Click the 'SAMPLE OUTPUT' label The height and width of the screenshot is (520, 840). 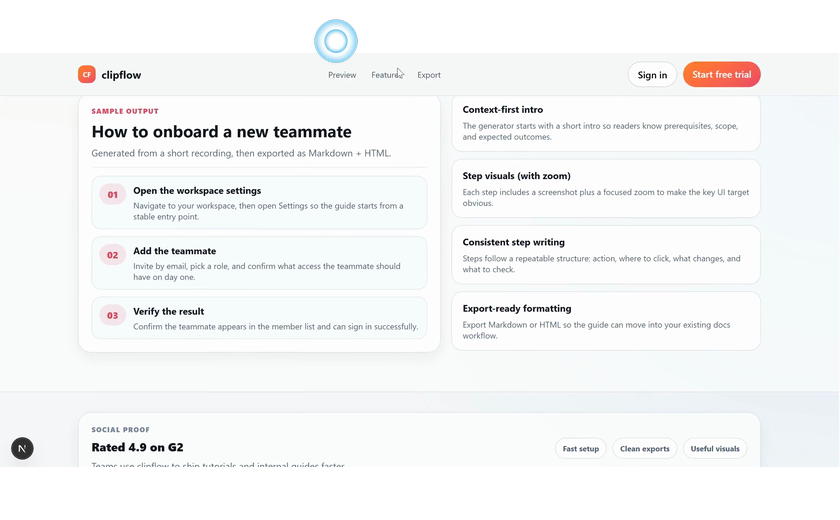pyautogui.click(x=125, y=111)
